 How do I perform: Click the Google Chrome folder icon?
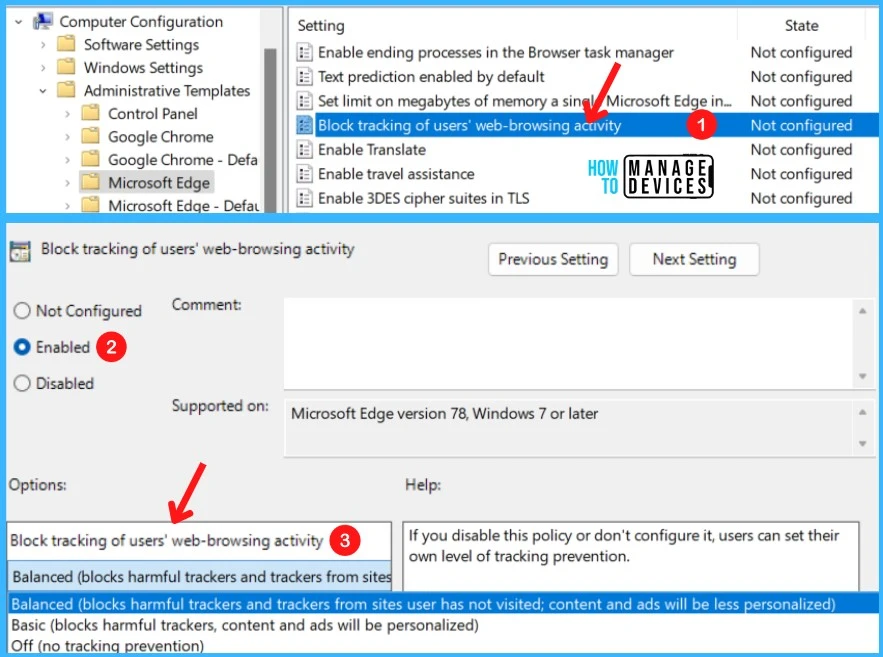coord(90,136)
